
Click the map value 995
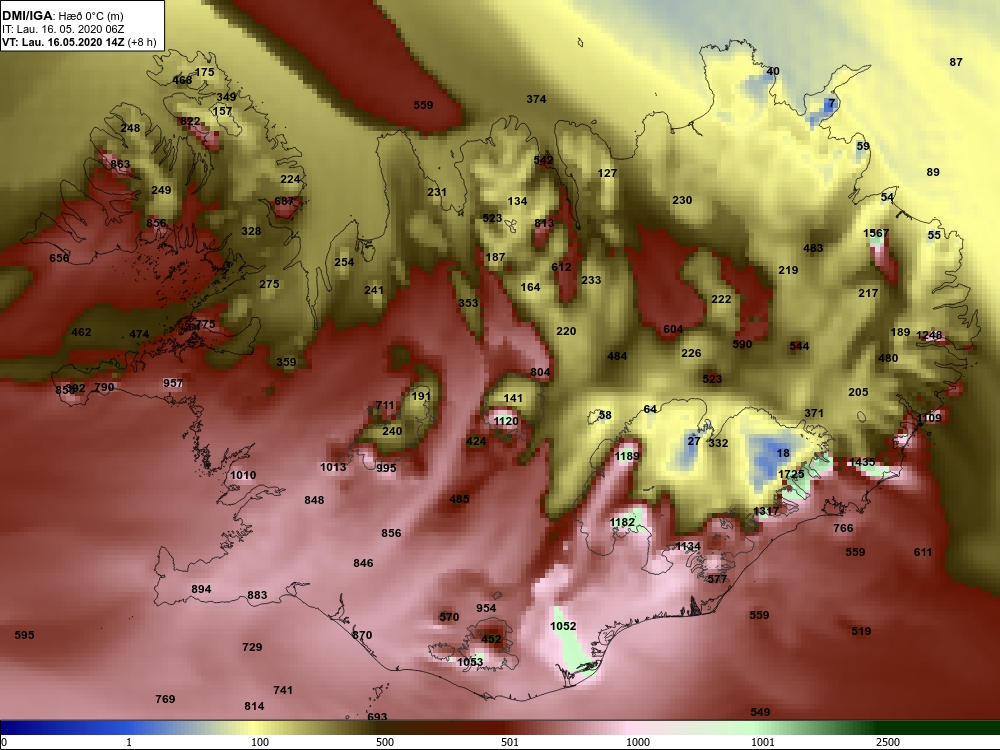(386, 468)
